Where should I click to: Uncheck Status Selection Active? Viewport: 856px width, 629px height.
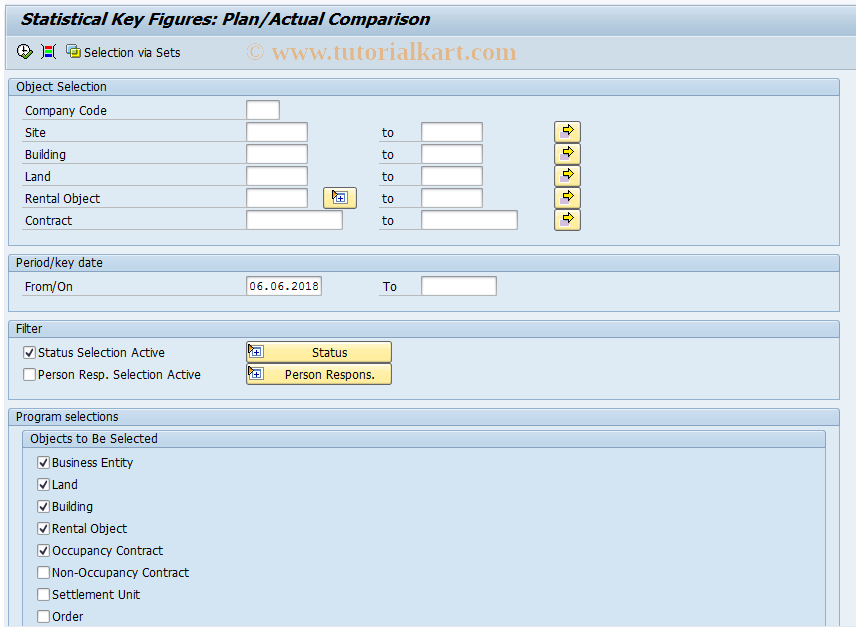[29, 353]
